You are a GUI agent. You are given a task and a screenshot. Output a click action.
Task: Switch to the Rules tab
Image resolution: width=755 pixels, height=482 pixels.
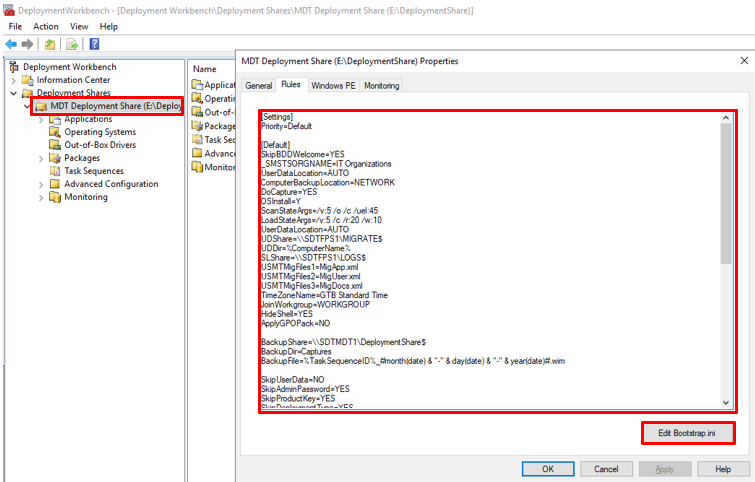pyautogui.click(x=291, y=84)
